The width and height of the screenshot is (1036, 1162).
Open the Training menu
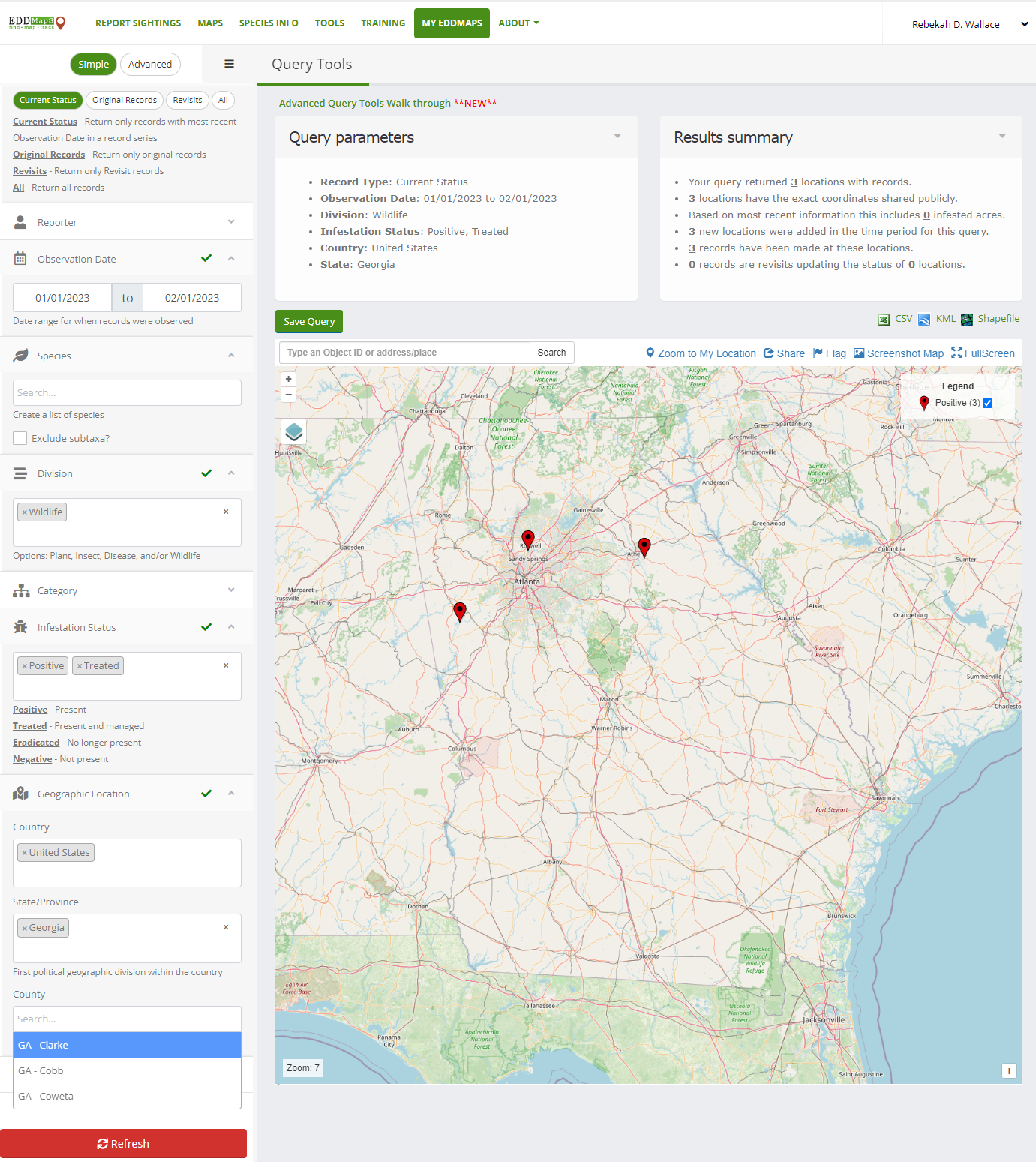(383, 23)
